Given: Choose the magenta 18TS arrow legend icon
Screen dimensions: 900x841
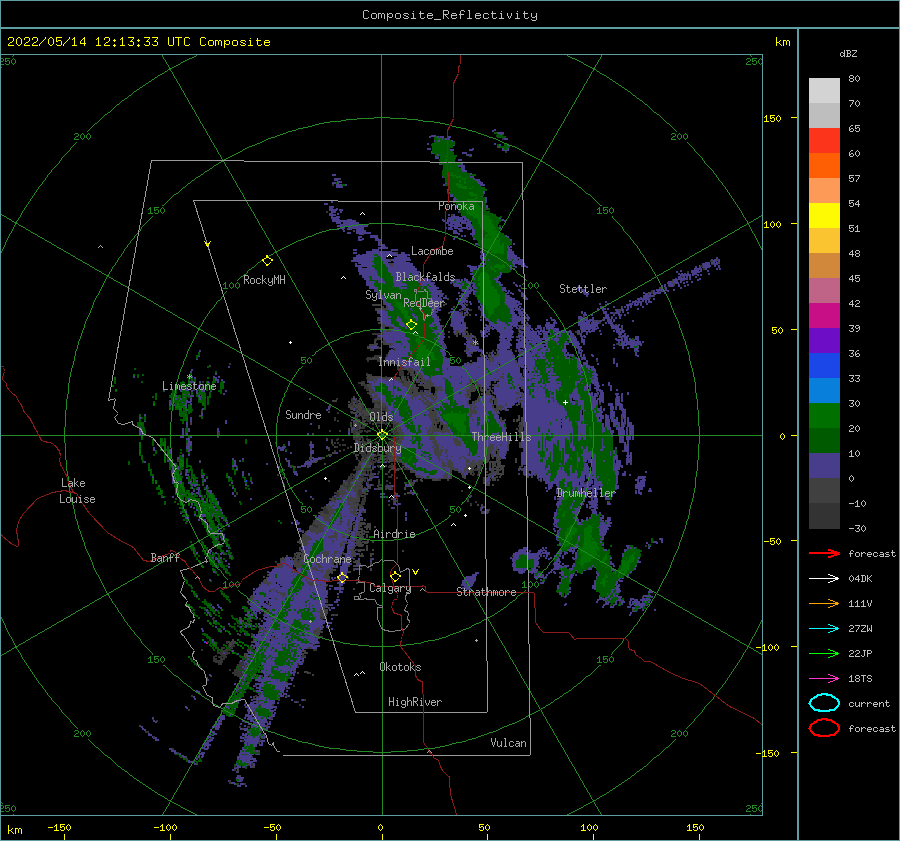Looking at the screenshot, I should click(x=824, y=679).
